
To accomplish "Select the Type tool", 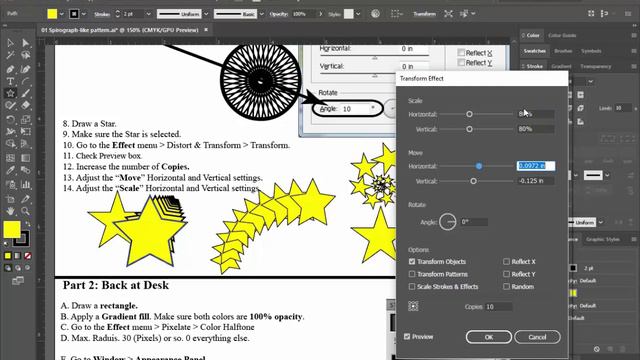I will 10,81.
